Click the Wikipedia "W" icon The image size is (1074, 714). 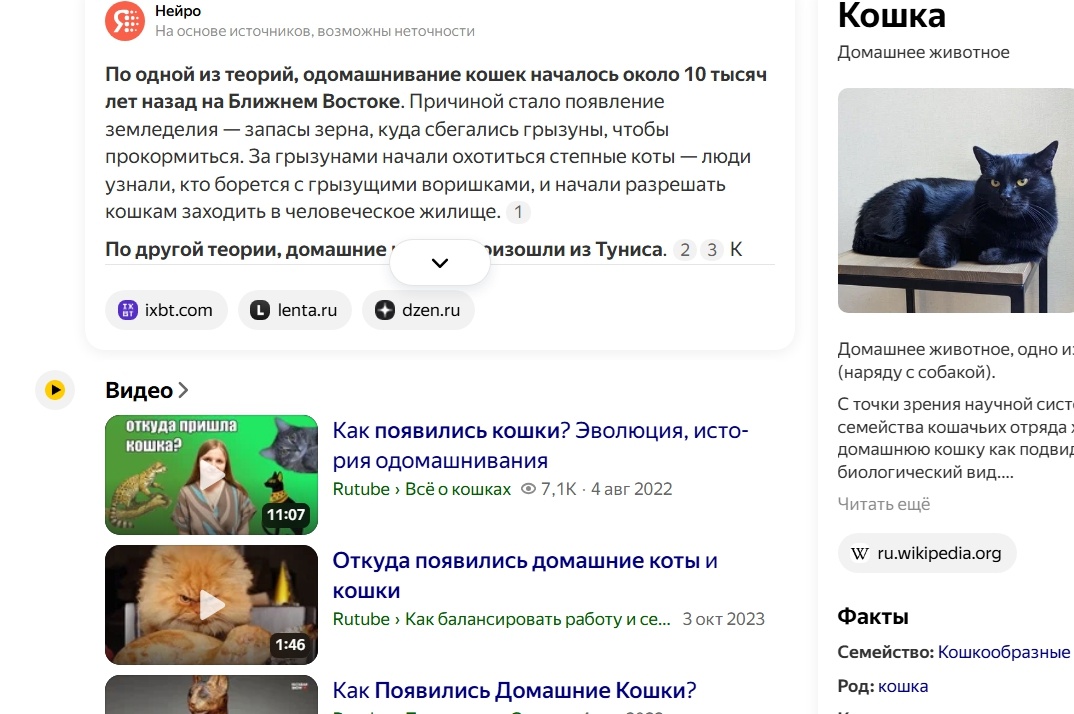click(861, 553)
